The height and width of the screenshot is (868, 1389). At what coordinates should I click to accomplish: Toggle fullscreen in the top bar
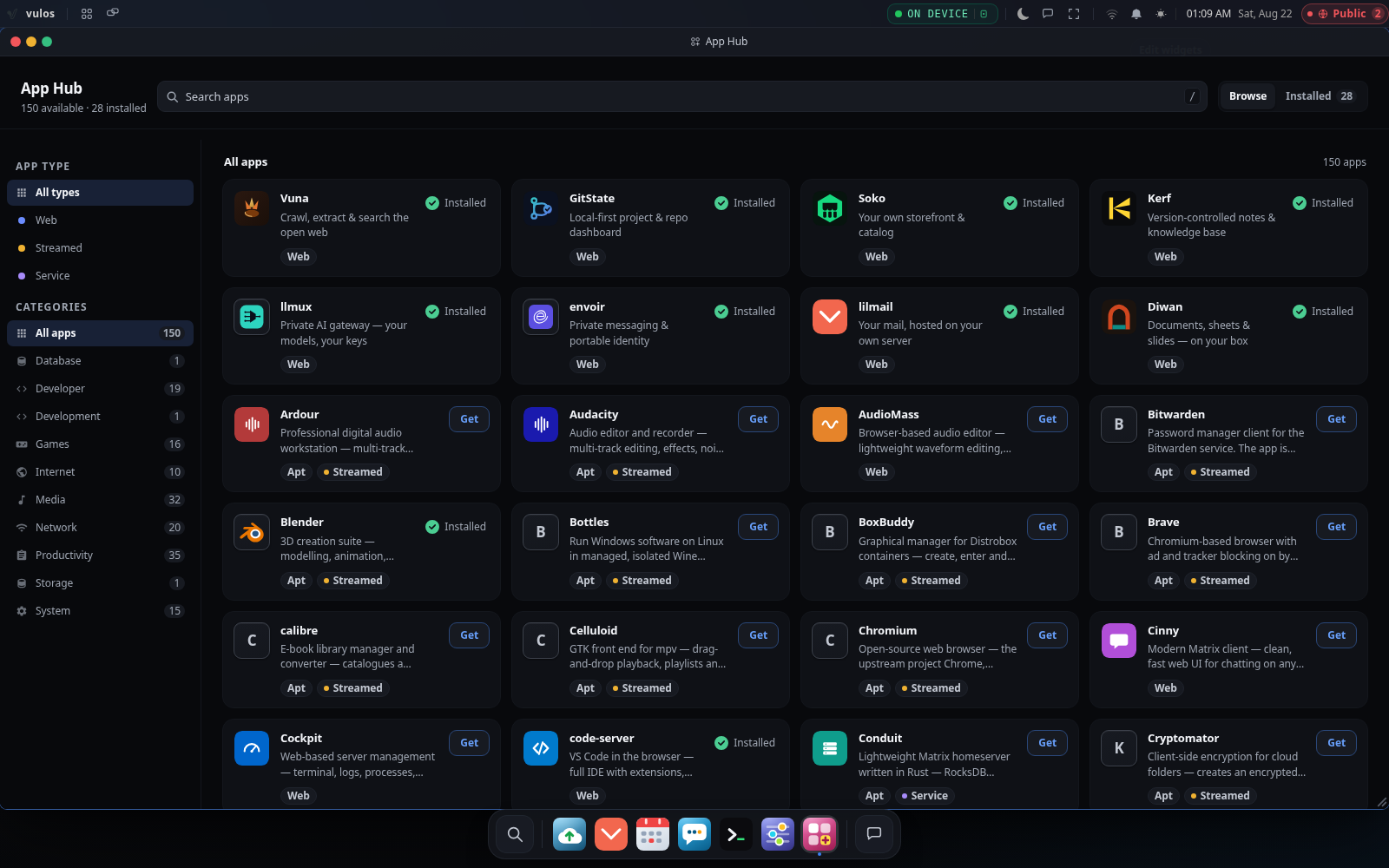(1074, 14)
